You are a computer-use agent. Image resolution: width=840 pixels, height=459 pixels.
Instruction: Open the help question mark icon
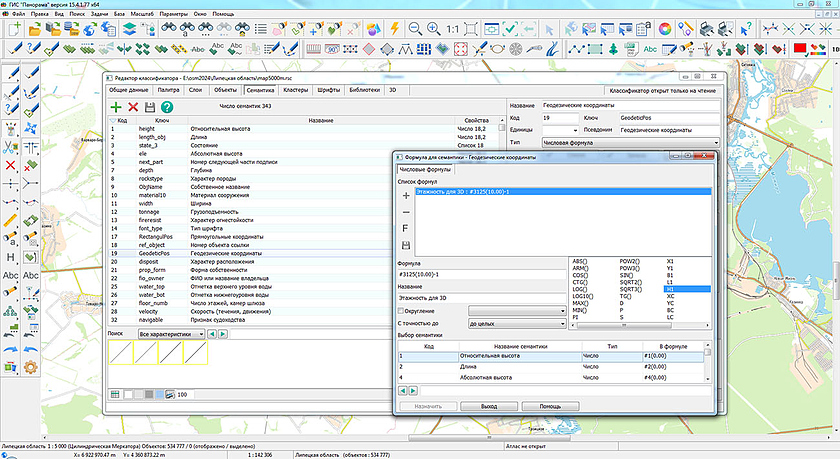click(x=167, y=106)
